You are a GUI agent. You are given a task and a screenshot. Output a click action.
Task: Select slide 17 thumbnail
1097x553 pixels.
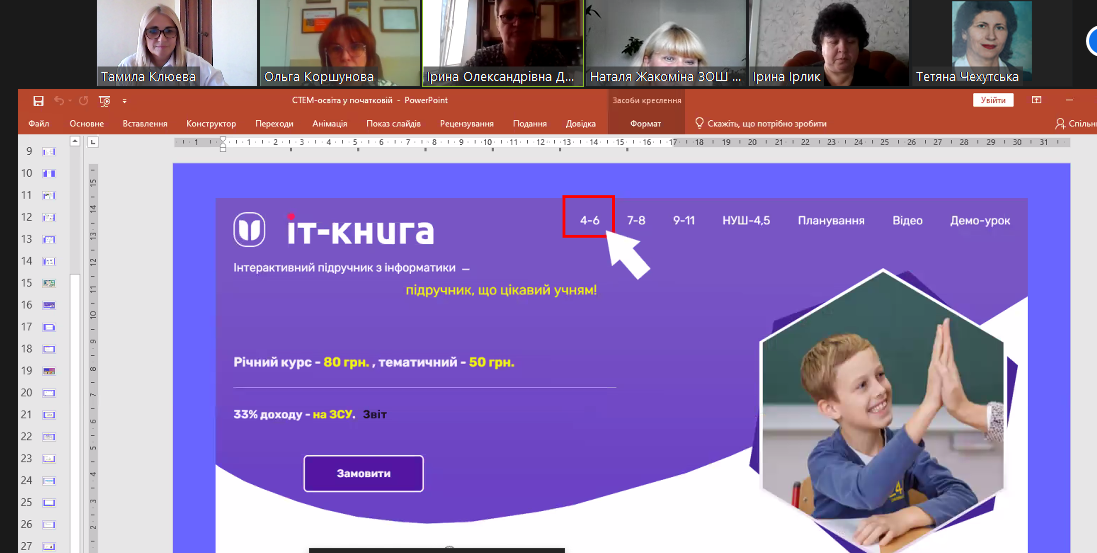coord(49,327)
